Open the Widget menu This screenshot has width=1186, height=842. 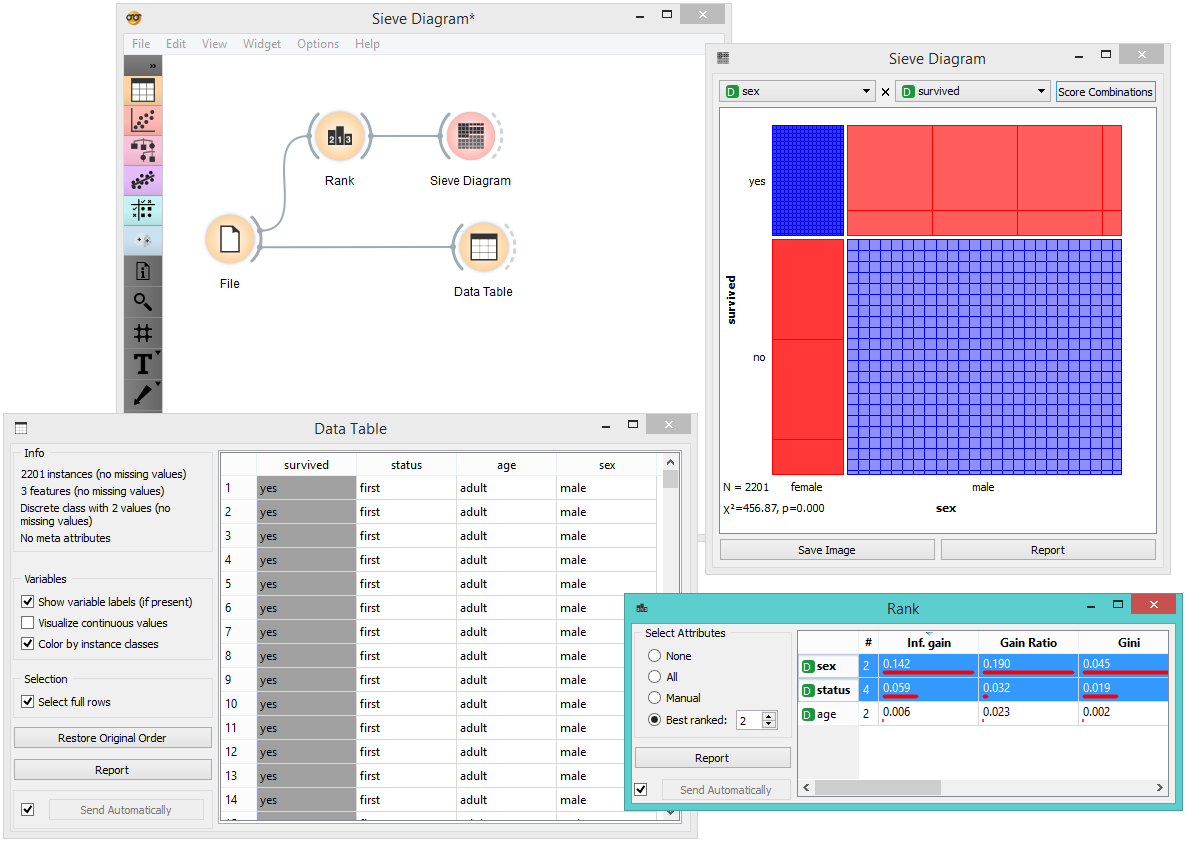tap(262, 44)
